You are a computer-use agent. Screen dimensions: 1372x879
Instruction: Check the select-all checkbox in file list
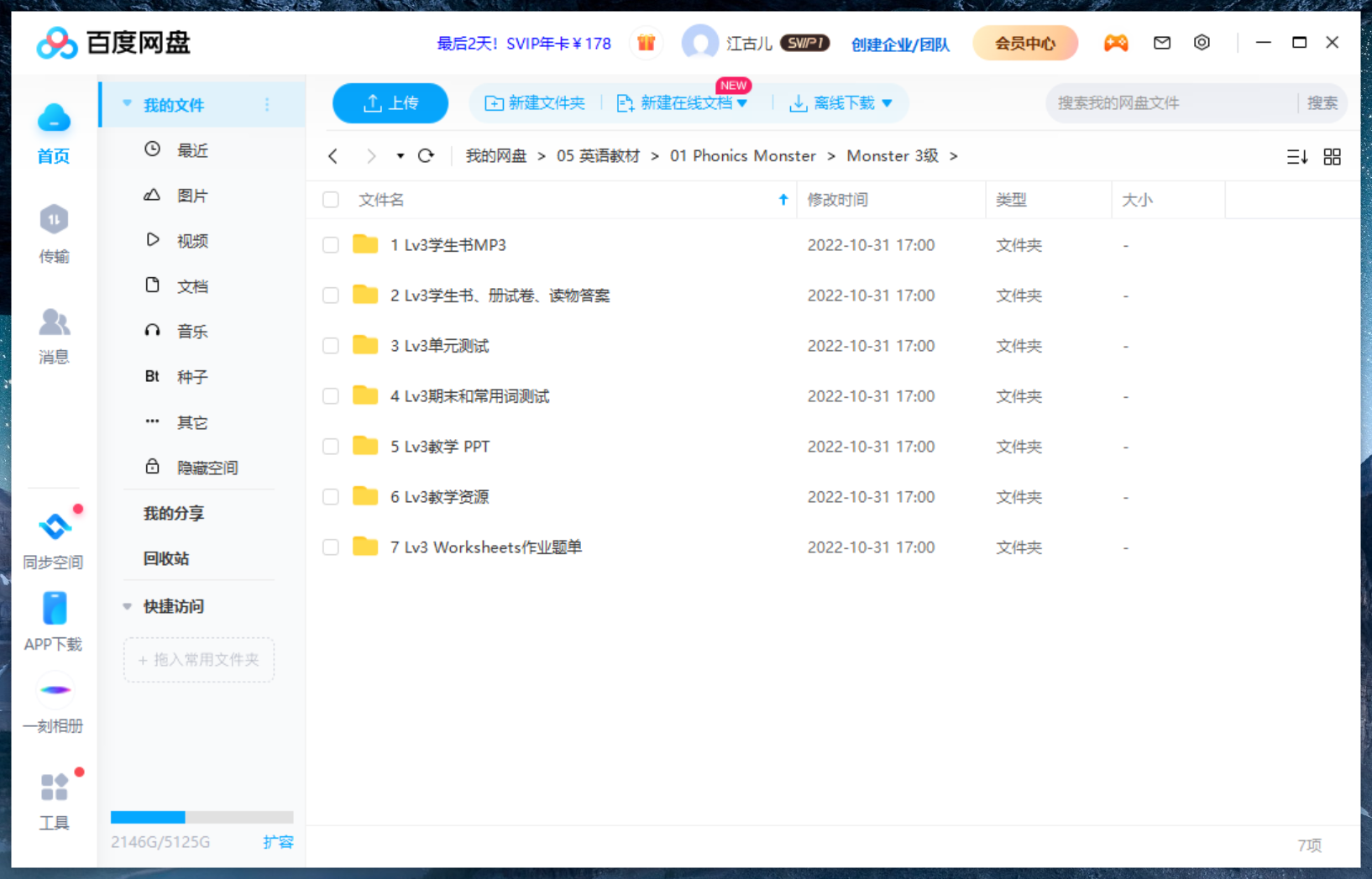pos(330,200)
